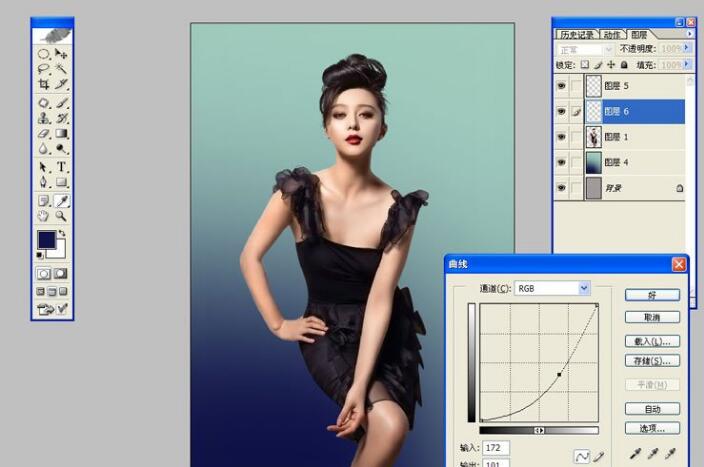Enable Standard edit mode
The image size is (704, 467).
[x=44, y=273]
